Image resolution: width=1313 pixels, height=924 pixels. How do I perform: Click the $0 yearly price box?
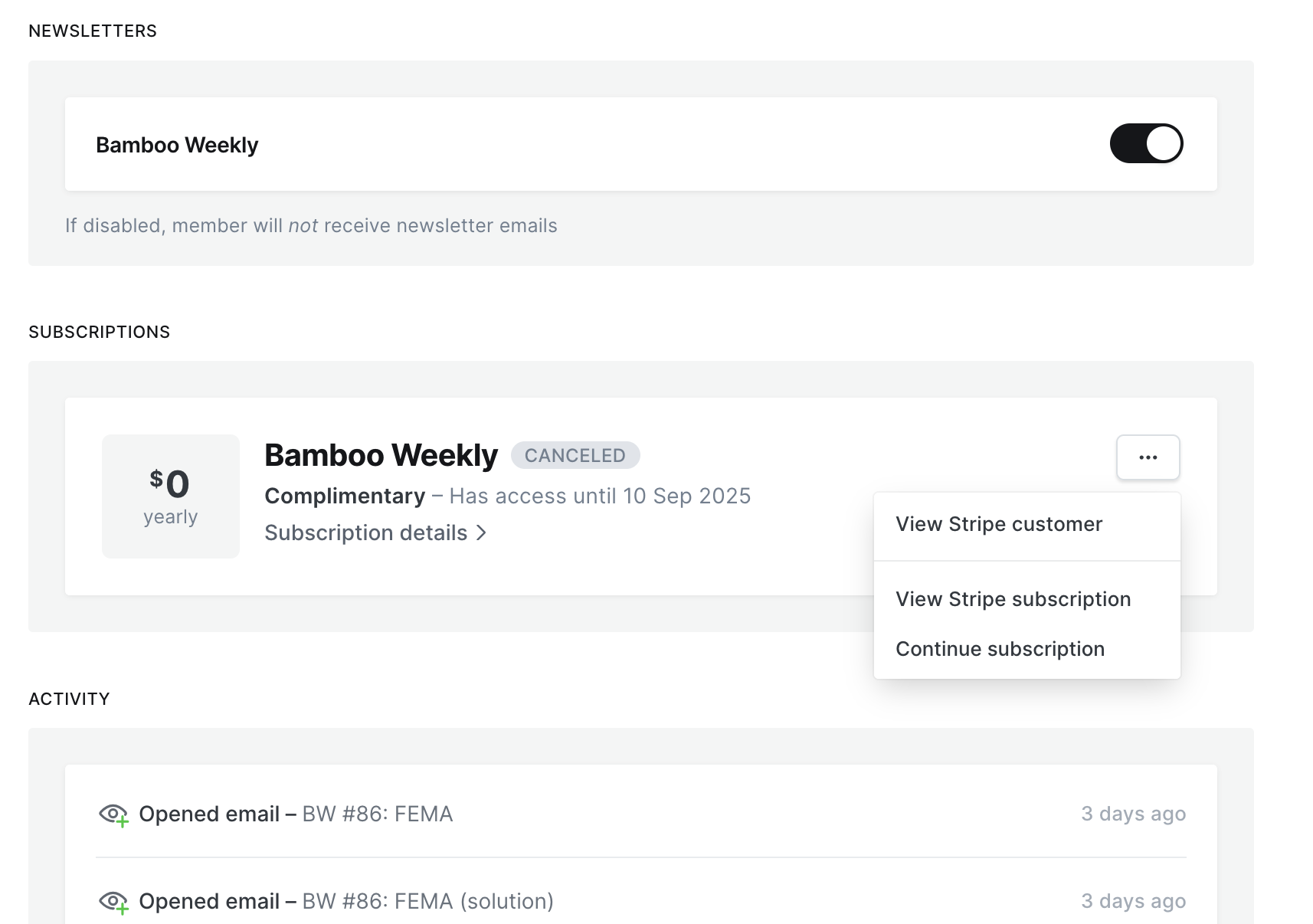pyautogui.click(x=170, y=496)
